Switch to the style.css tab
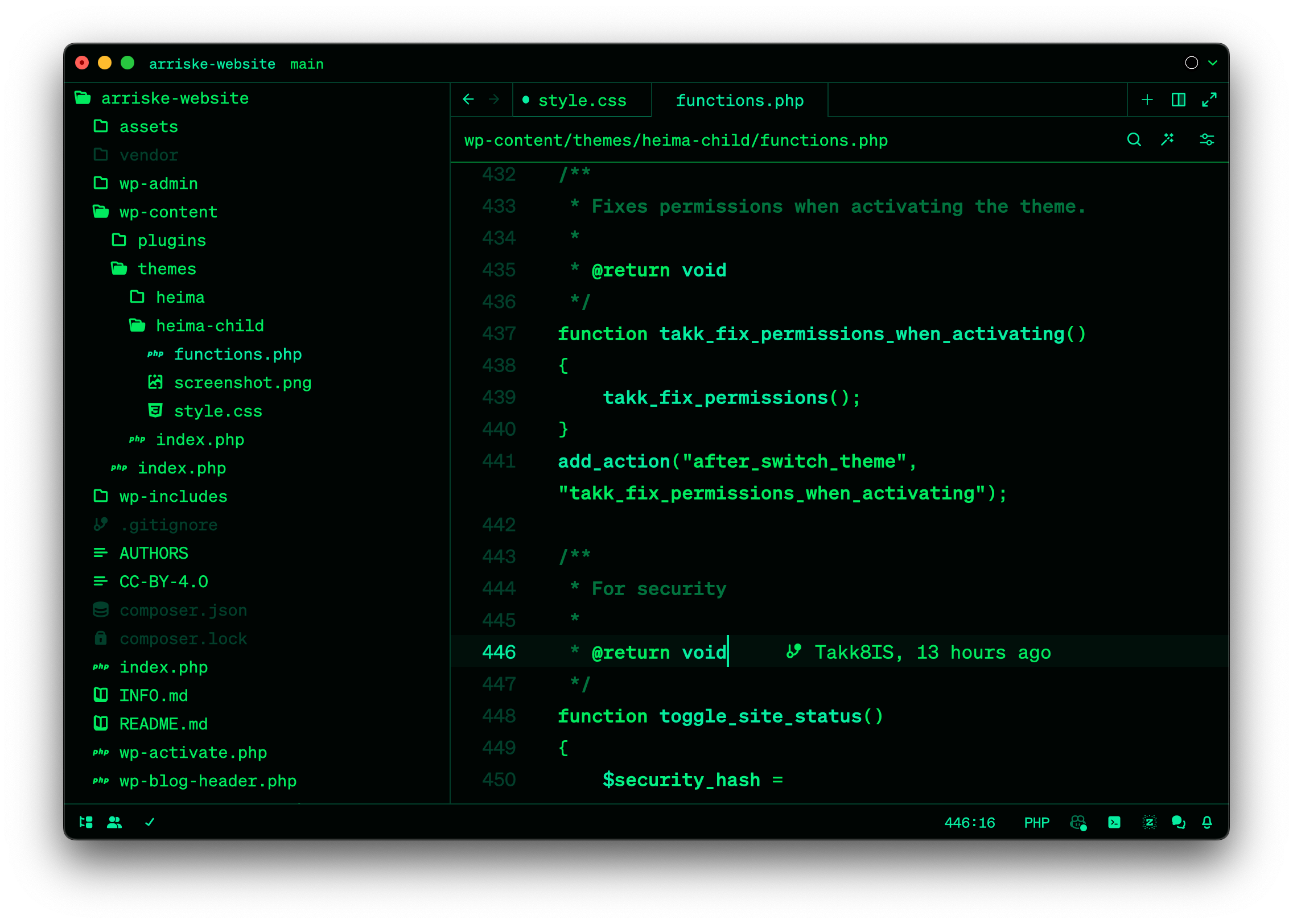Image resolution: width=1293 pixels, height=924 pixels. click(582, 100)
